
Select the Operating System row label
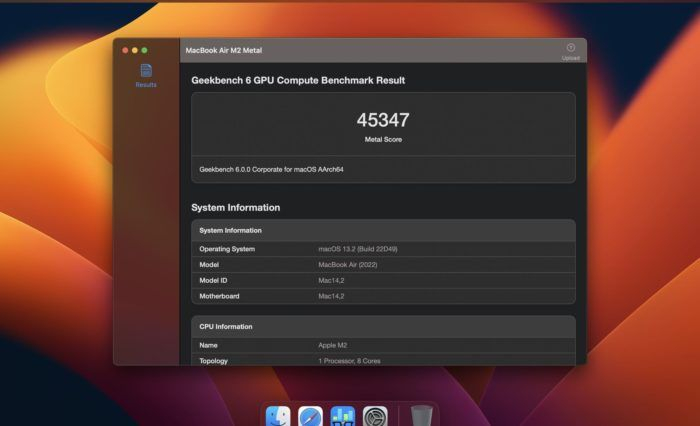point(227,249)
